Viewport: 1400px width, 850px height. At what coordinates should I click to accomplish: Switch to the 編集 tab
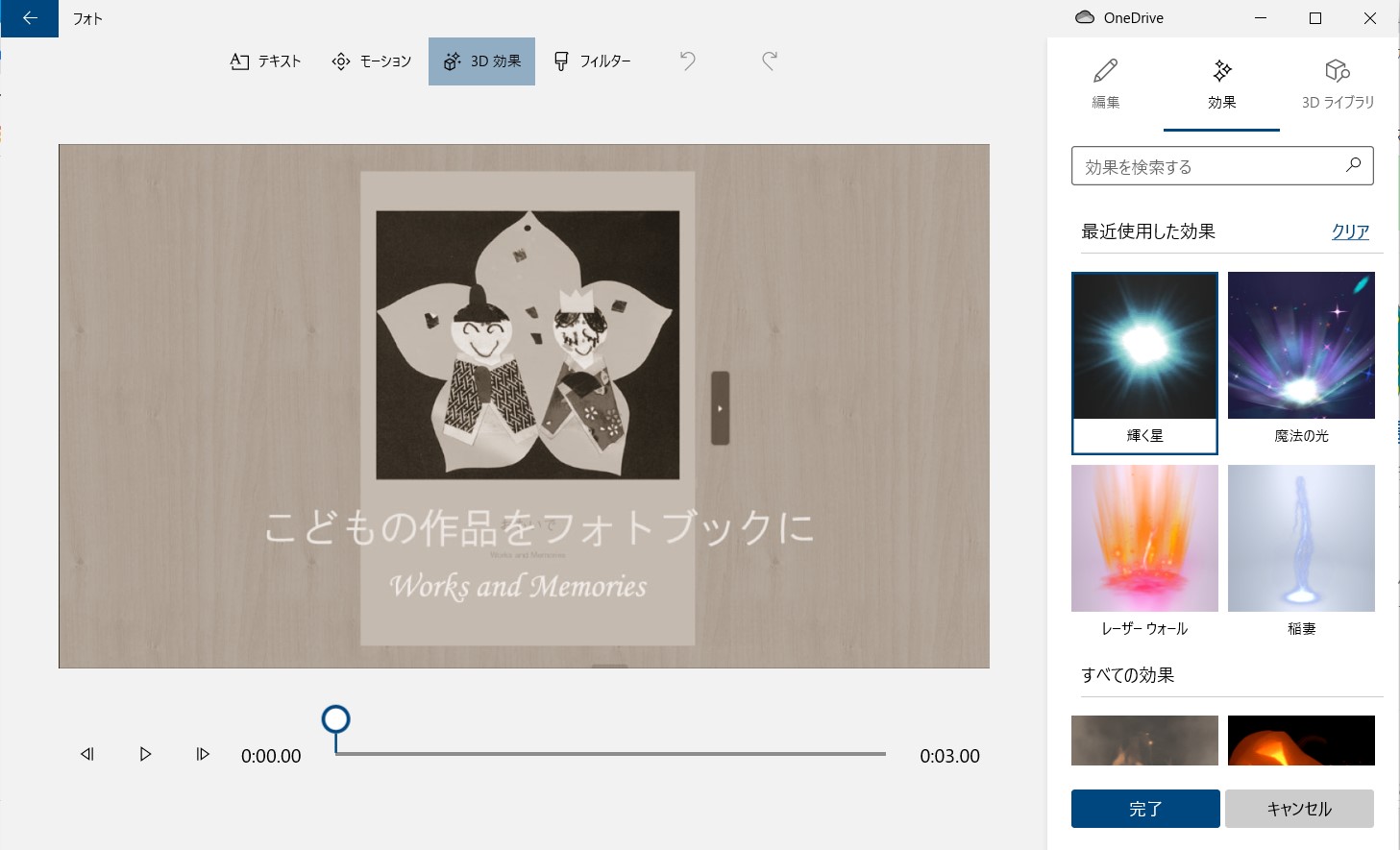click(1105, 84)
